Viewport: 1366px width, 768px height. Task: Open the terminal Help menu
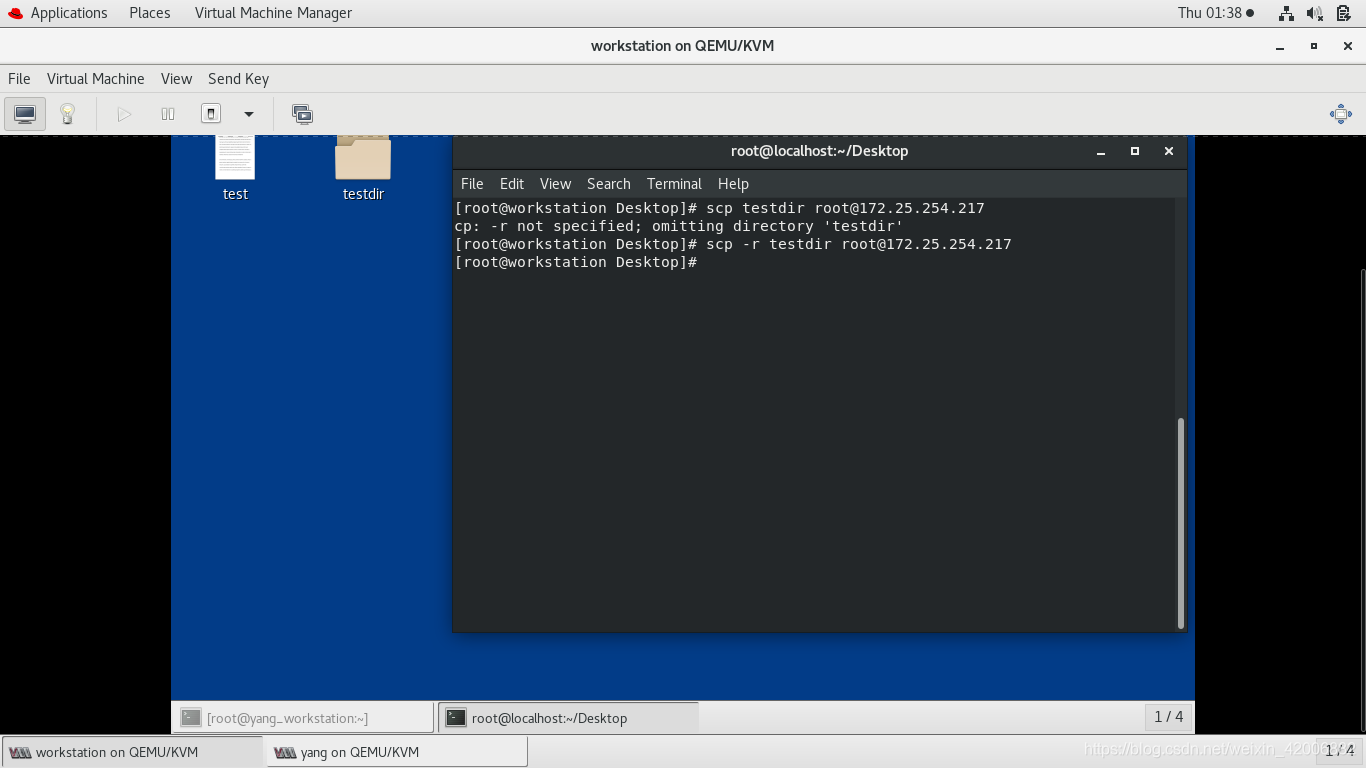pyautogui.click(x=733, y=184)
